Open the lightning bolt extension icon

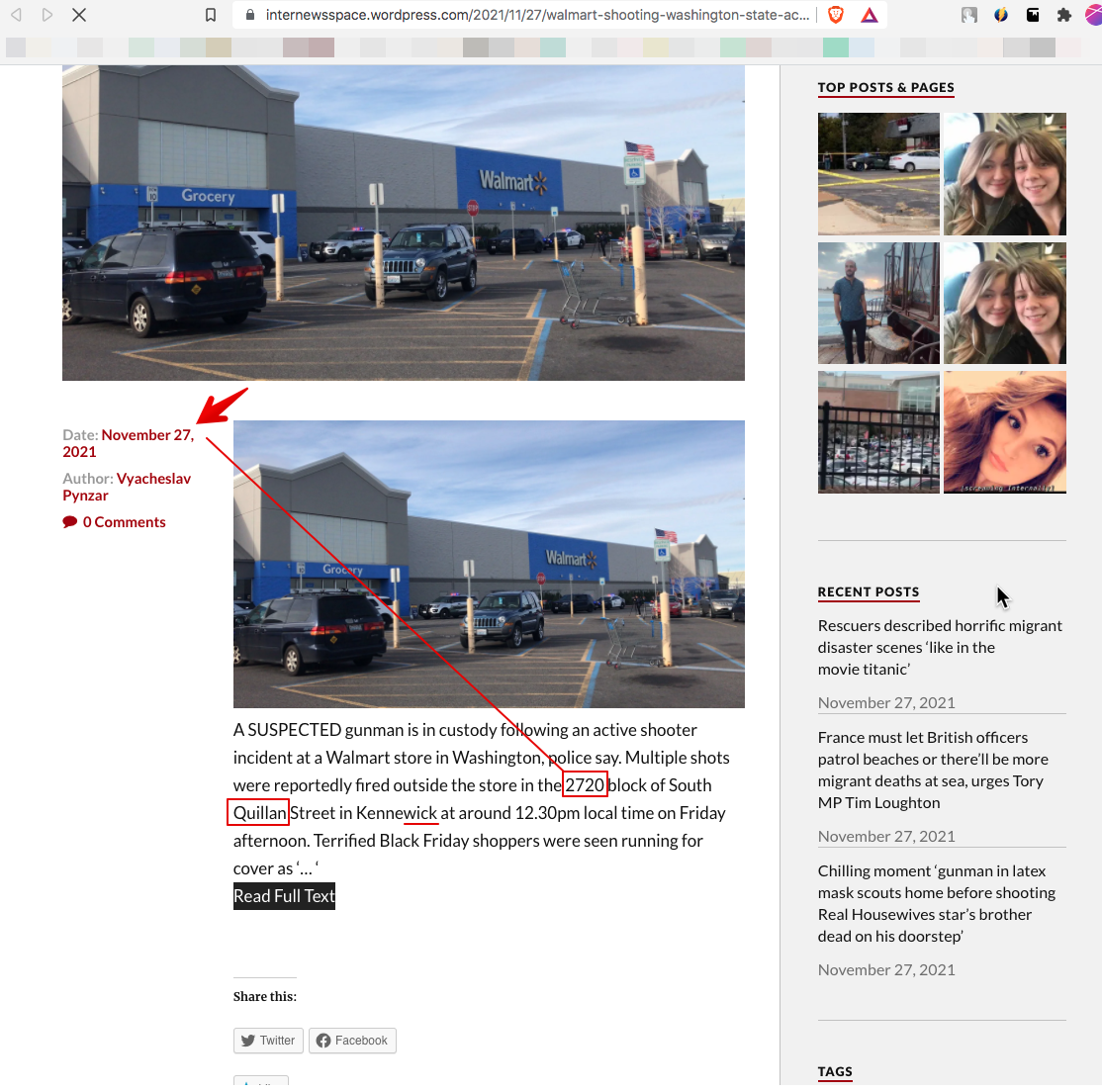click(1001, 15)
